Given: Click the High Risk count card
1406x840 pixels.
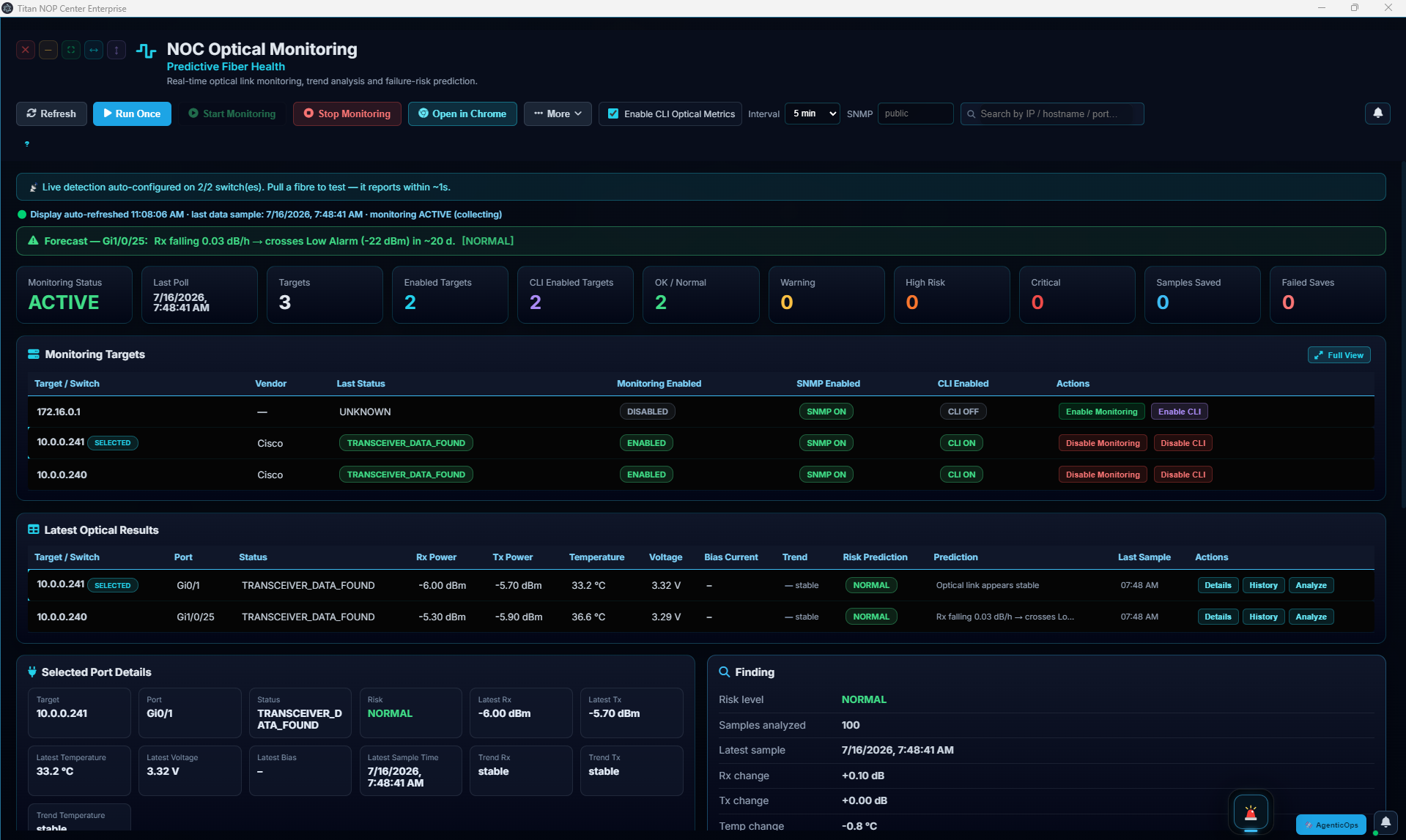Looking at the screenshot, I should click(x=951, y=294).
